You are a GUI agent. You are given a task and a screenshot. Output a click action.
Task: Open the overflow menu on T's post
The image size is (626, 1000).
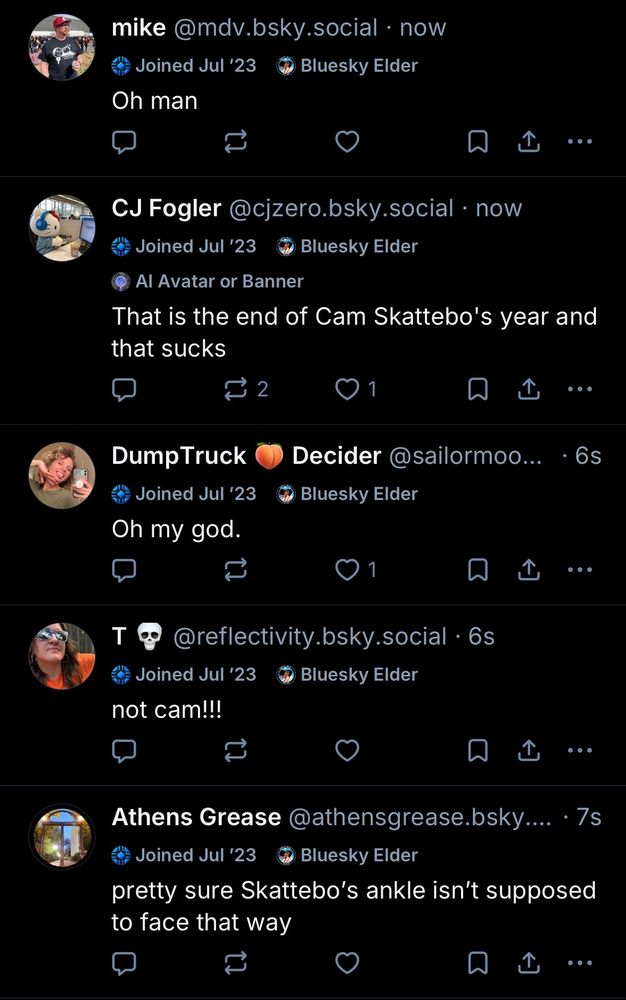pos(580,749)
